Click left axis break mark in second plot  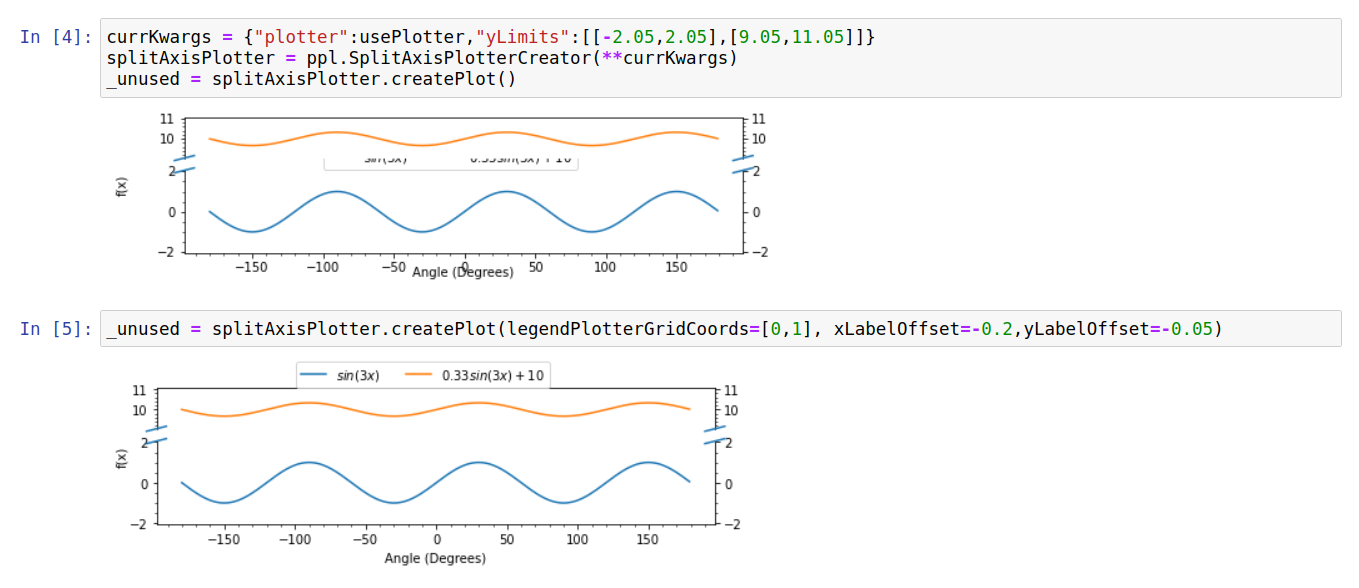158,436
